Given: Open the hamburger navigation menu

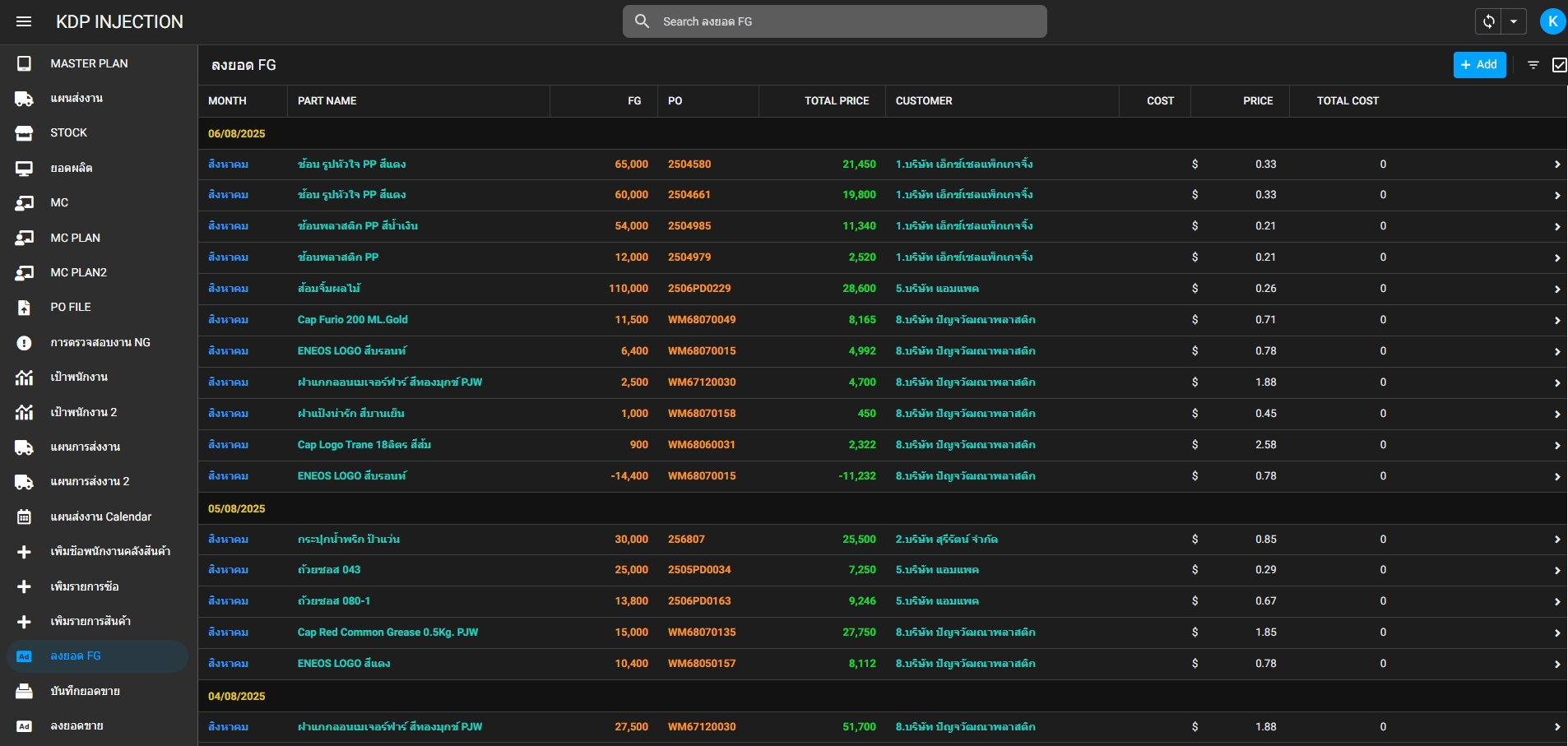Looking at the screenshot, I should click(x=24, y=21).
